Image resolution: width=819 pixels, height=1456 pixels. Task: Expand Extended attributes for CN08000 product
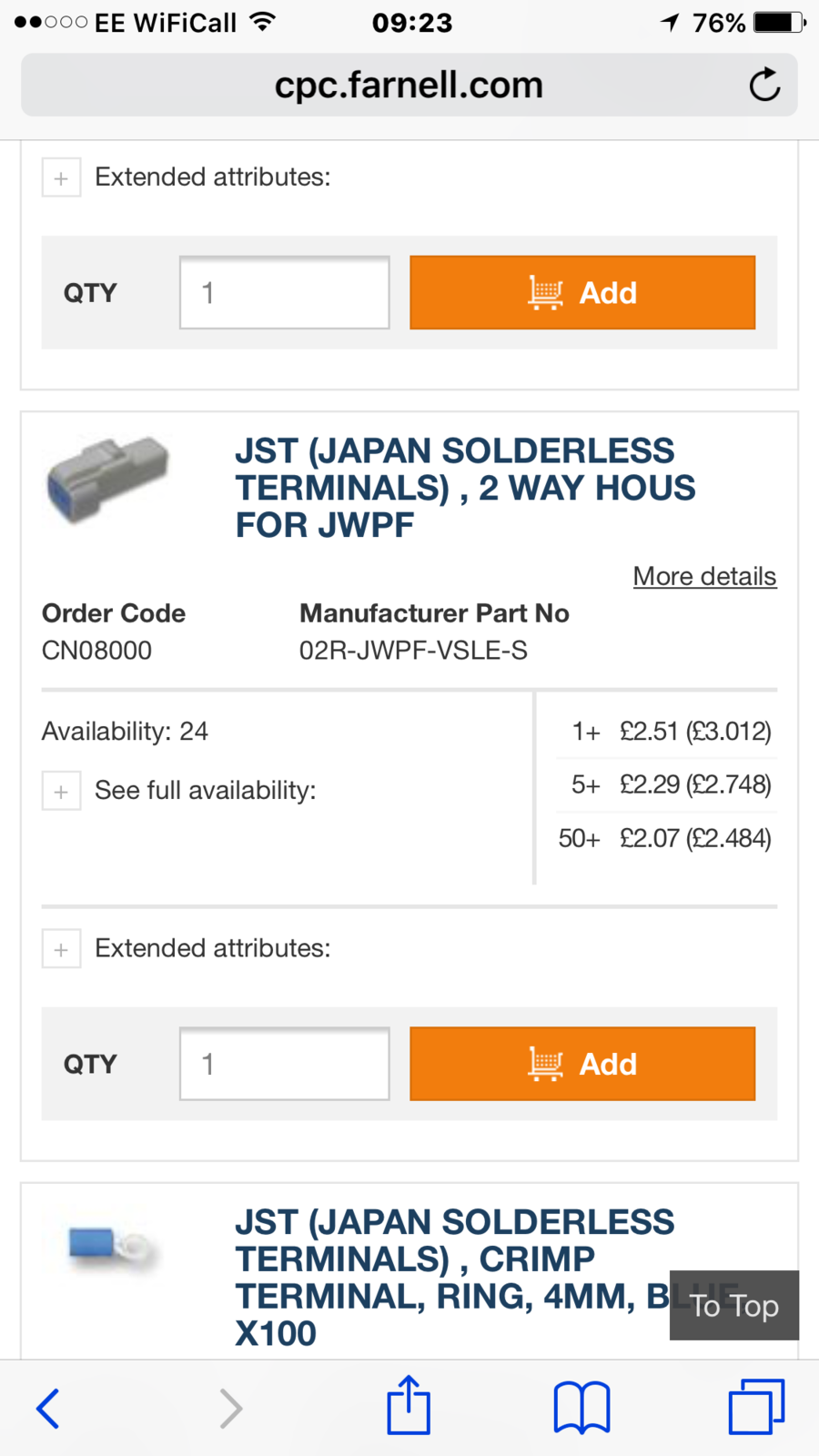tap(62, 949)
